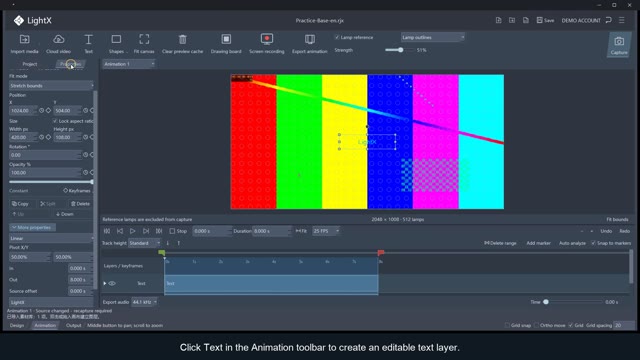Open the Stretch bounds fit mode dropdown
This screenshot has height=360, width=640.
tap(51, 86)
